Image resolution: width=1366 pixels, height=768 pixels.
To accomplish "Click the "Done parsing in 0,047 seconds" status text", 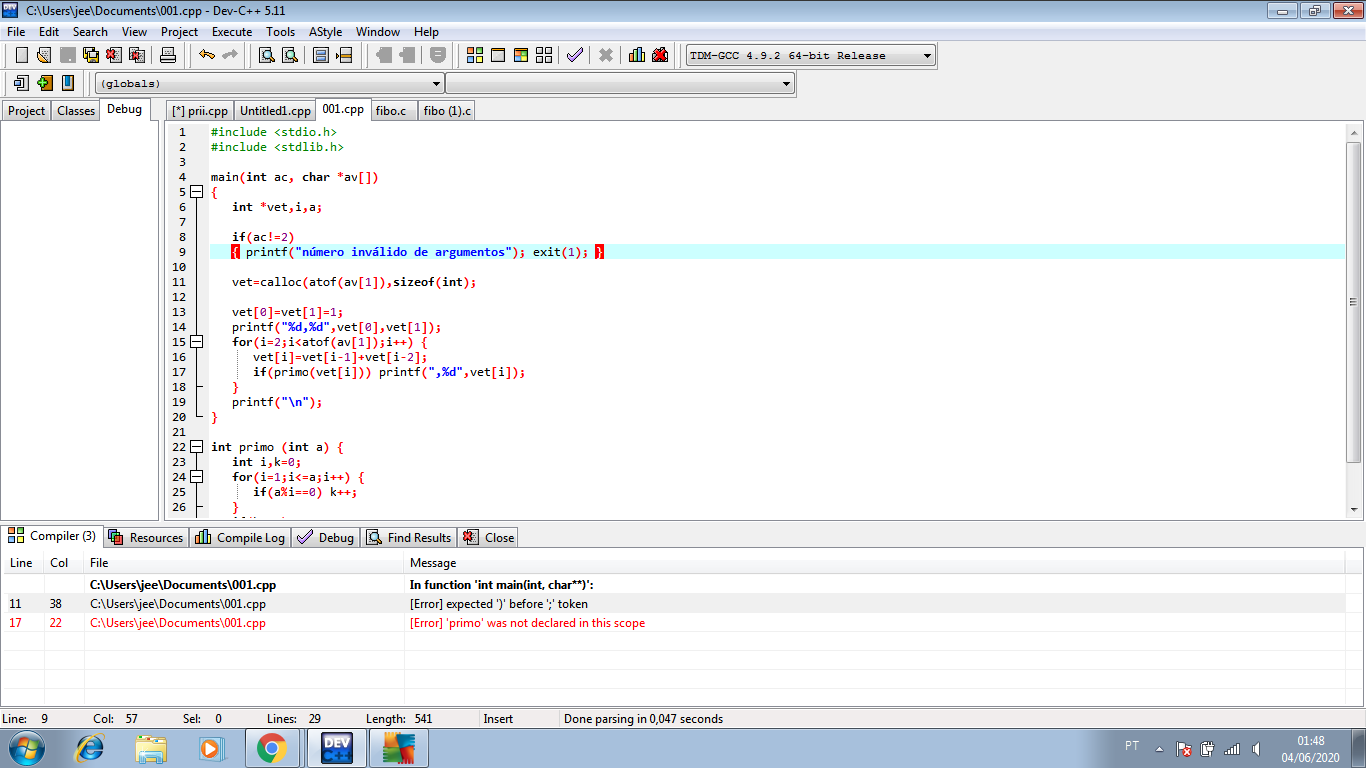I will [643, 719].
